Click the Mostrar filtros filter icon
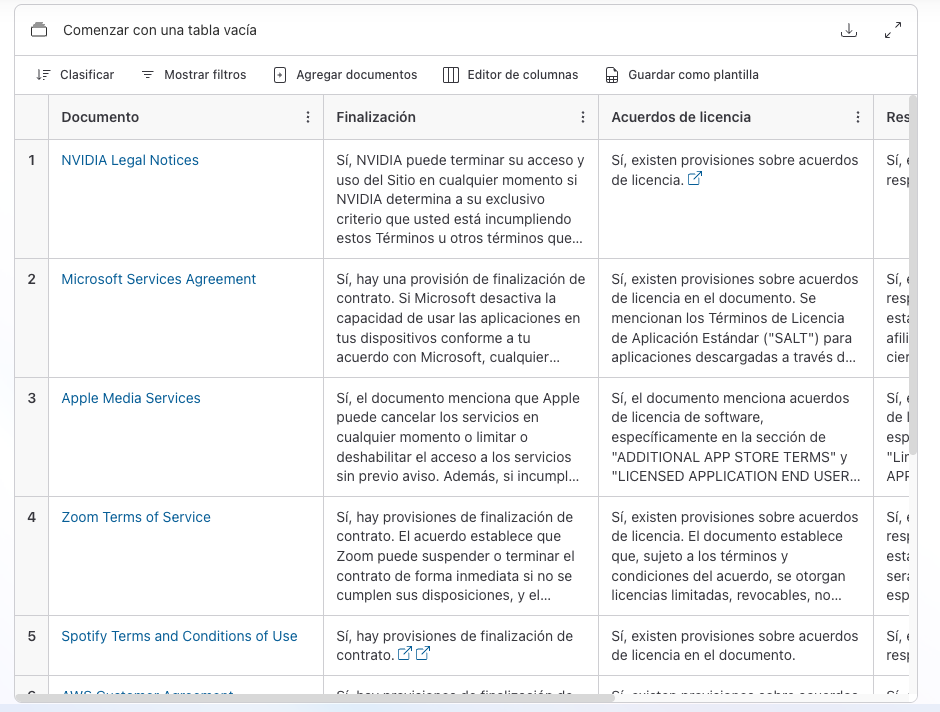 (x=147, y=75)
